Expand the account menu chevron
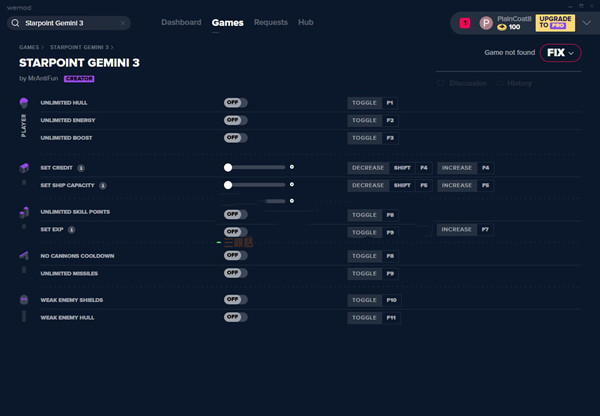Viewport: 600px width, 416px height. click(587, 23)
